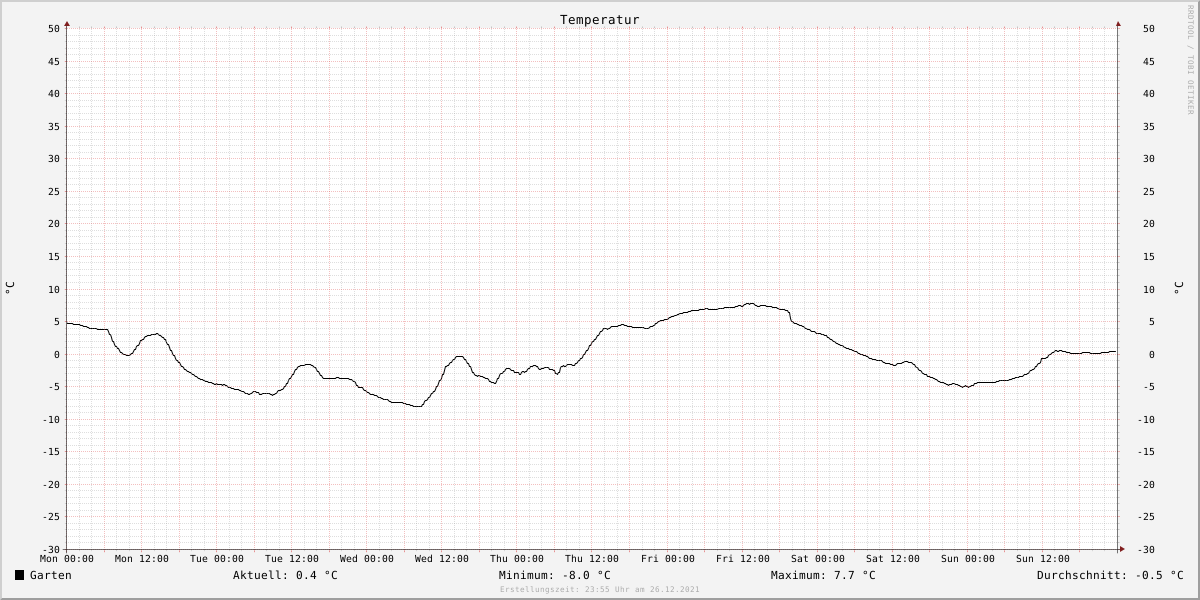Image resolution: width=1200 pixels, height=600 pixels.
Task: Click the Sun 00:00 axis label
Action: (968, 559)
